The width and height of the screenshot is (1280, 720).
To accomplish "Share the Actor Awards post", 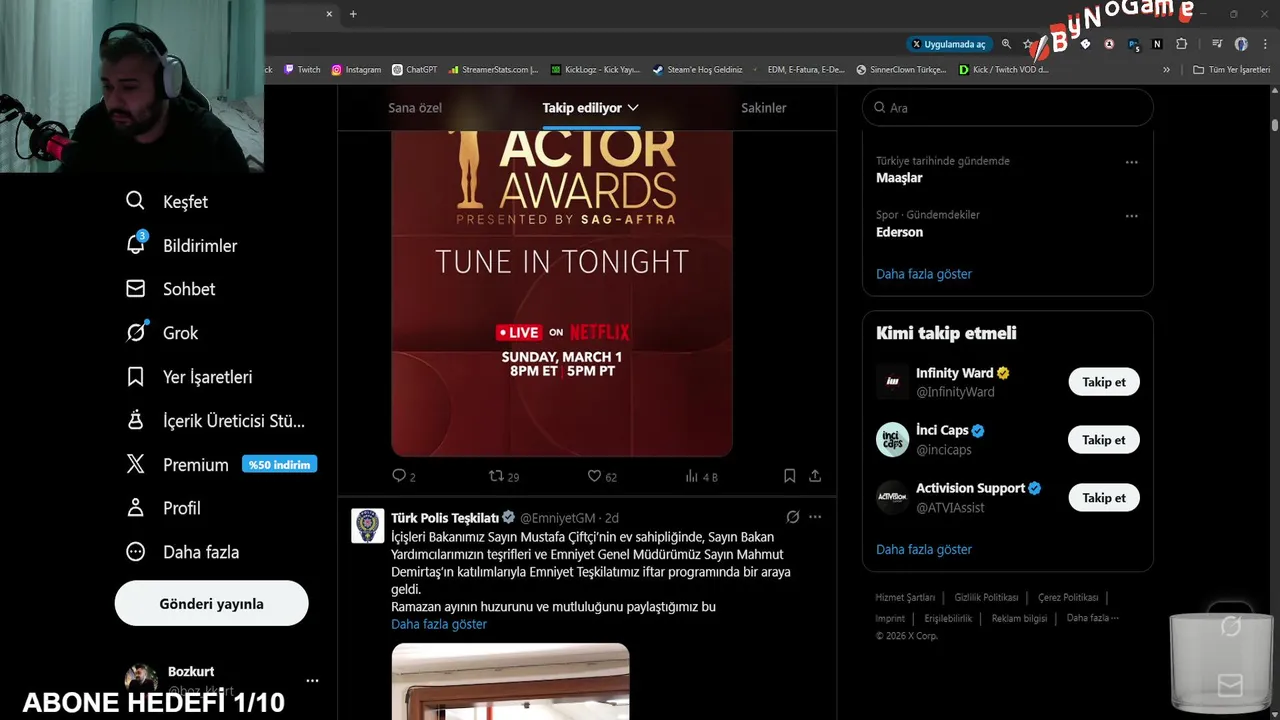I will click(x=815, y=476).
